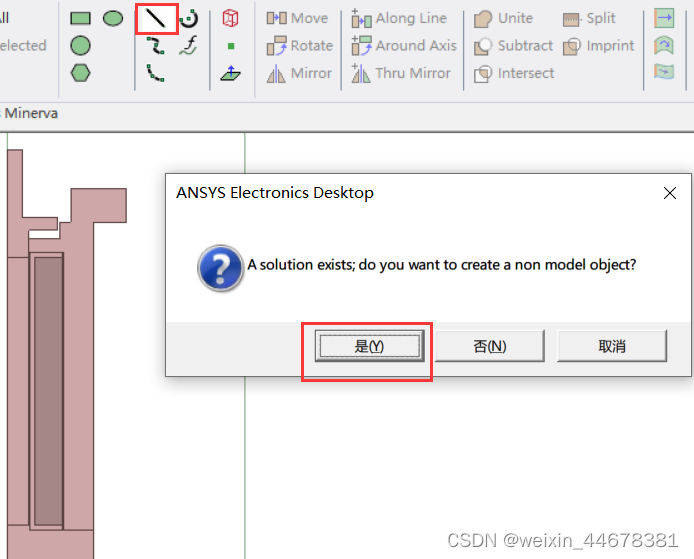The width and height of the screenshot is (694, 559).
Task: Select the Draw Line tool
Action: click(156, 18)
